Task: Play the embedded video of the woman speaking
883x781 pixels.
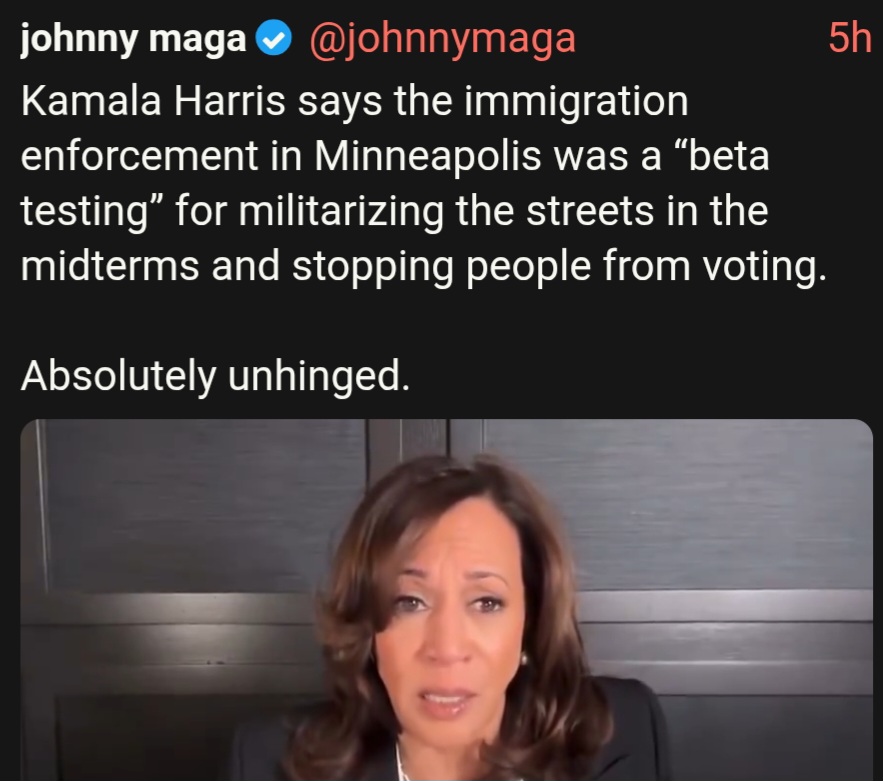Action: point(447,600)
